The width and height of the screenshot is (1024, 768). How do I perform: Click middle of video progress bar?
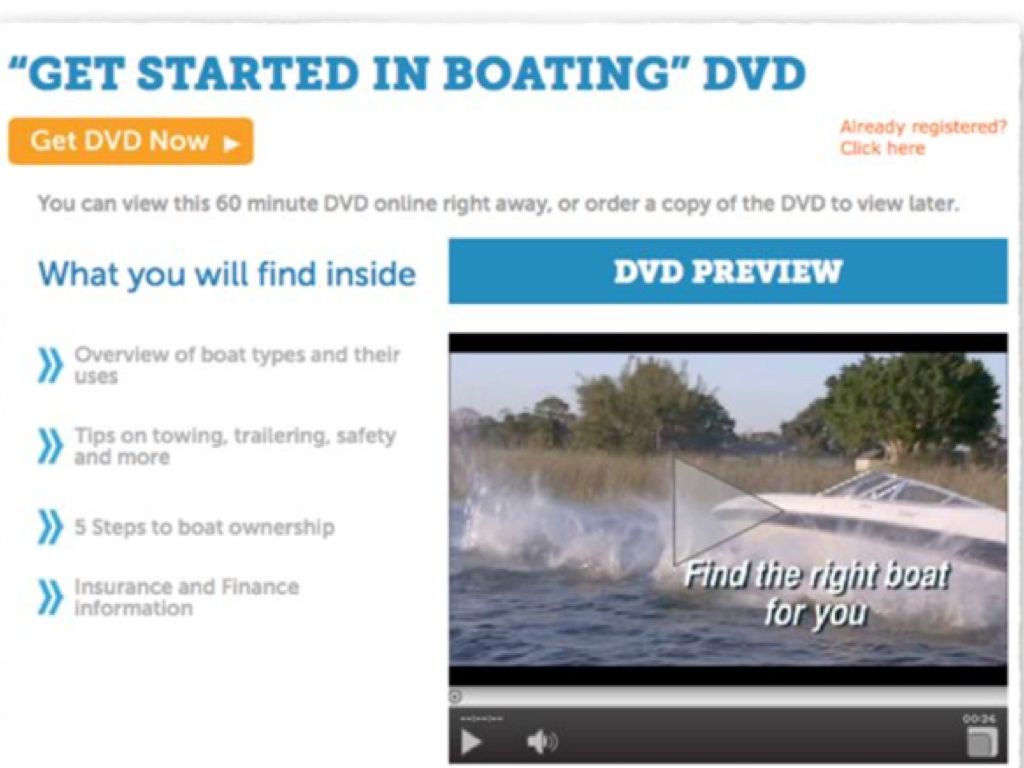point(728,697)
